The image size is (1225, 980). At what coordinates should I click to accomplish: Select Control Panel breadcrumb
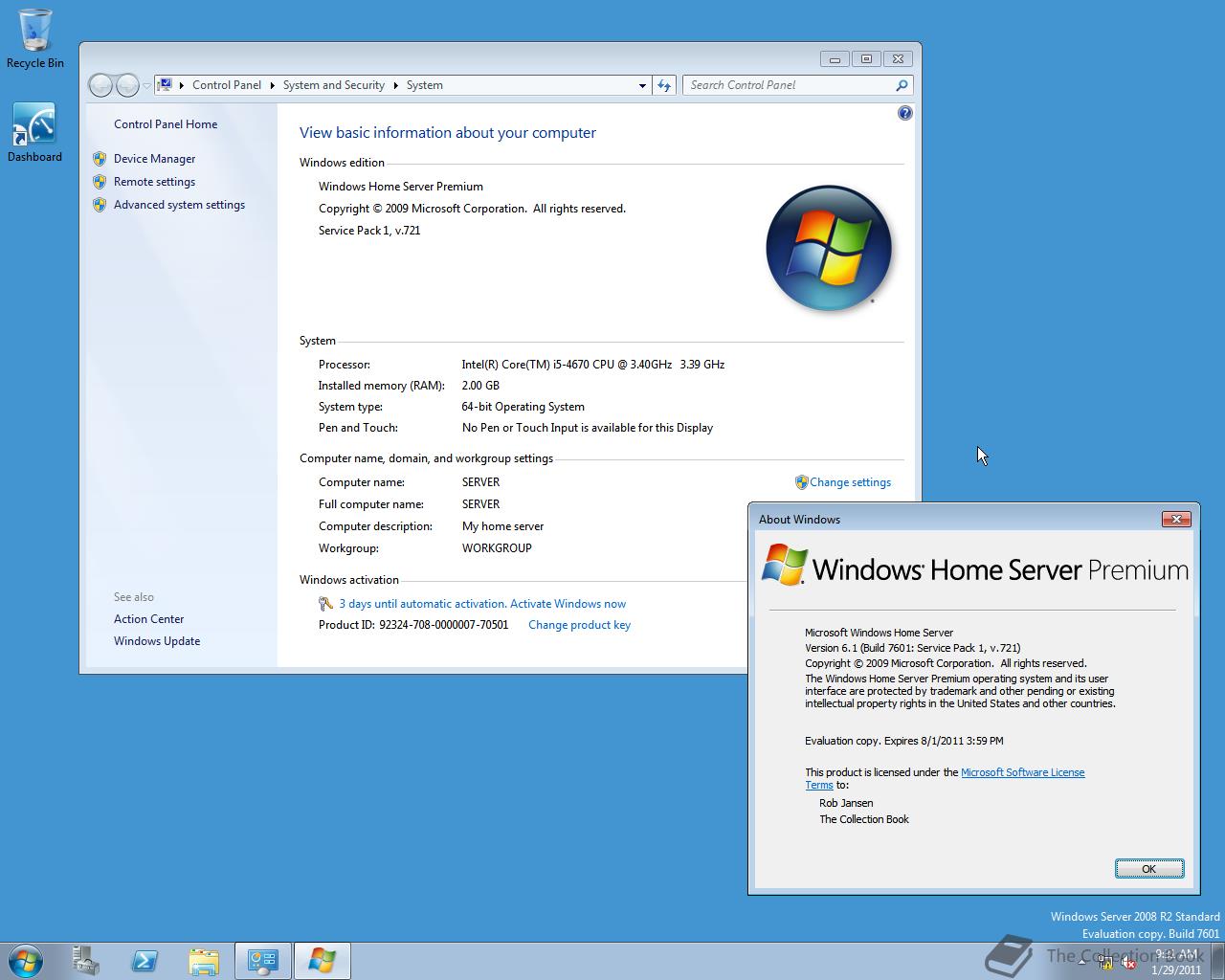tap(227, 85)
